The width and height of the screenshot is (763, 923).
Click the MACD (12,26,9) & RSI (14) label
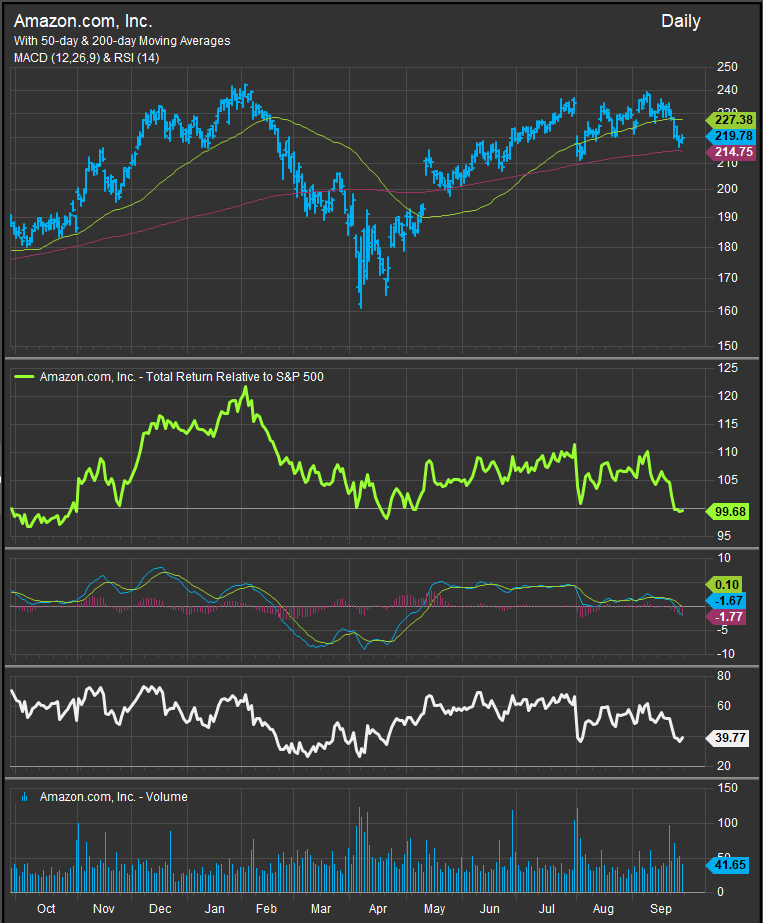pos(86,58)
